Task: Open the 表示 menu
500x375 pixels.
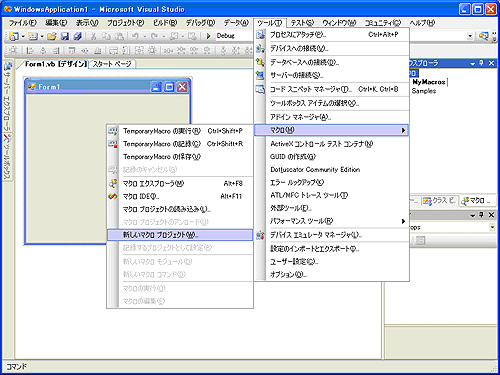Action: coord(87,23)
